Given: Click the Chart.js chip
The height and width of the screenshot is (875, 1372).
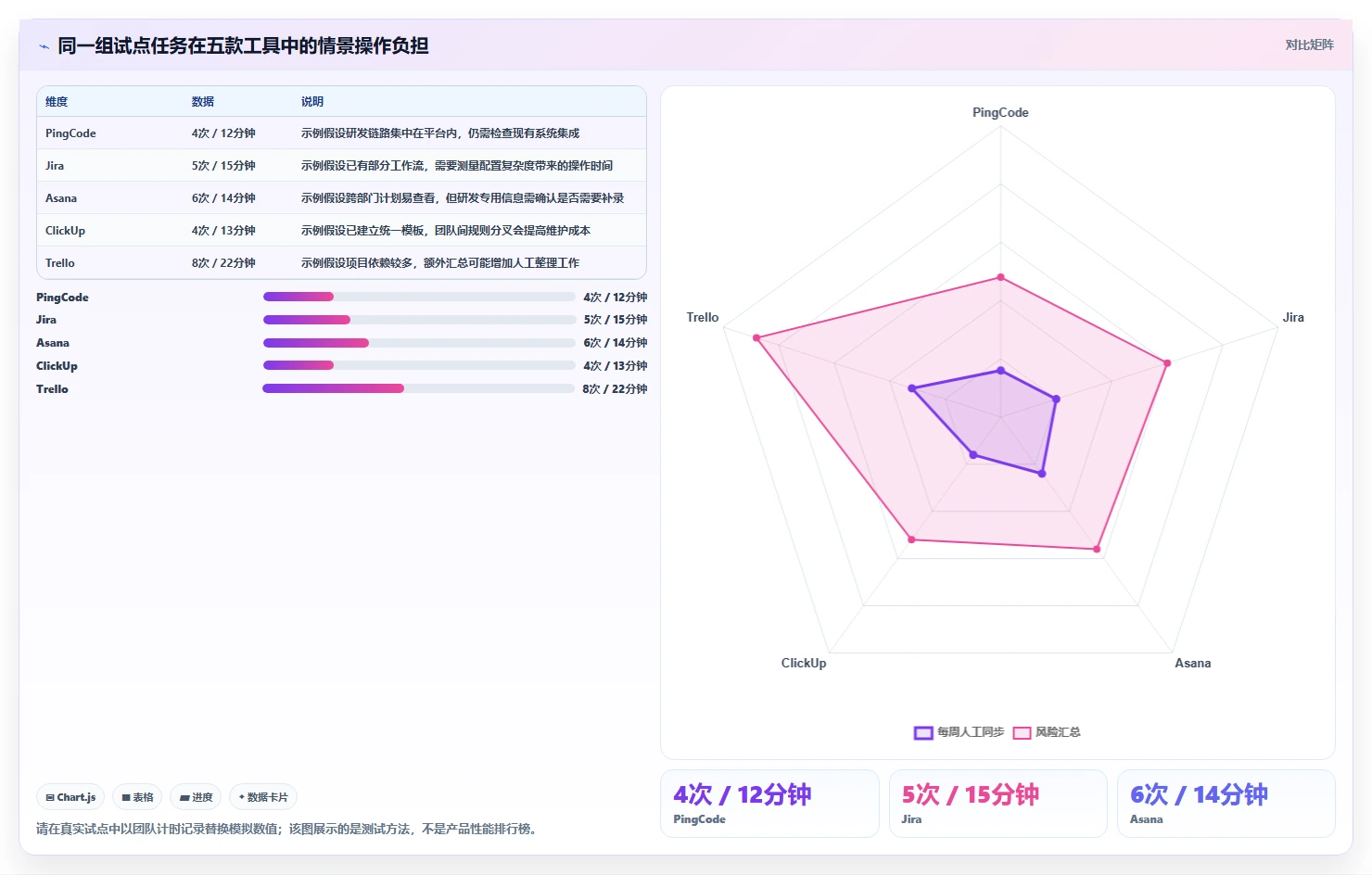Looking at the screenshot, I should click(x=70, y=797).
